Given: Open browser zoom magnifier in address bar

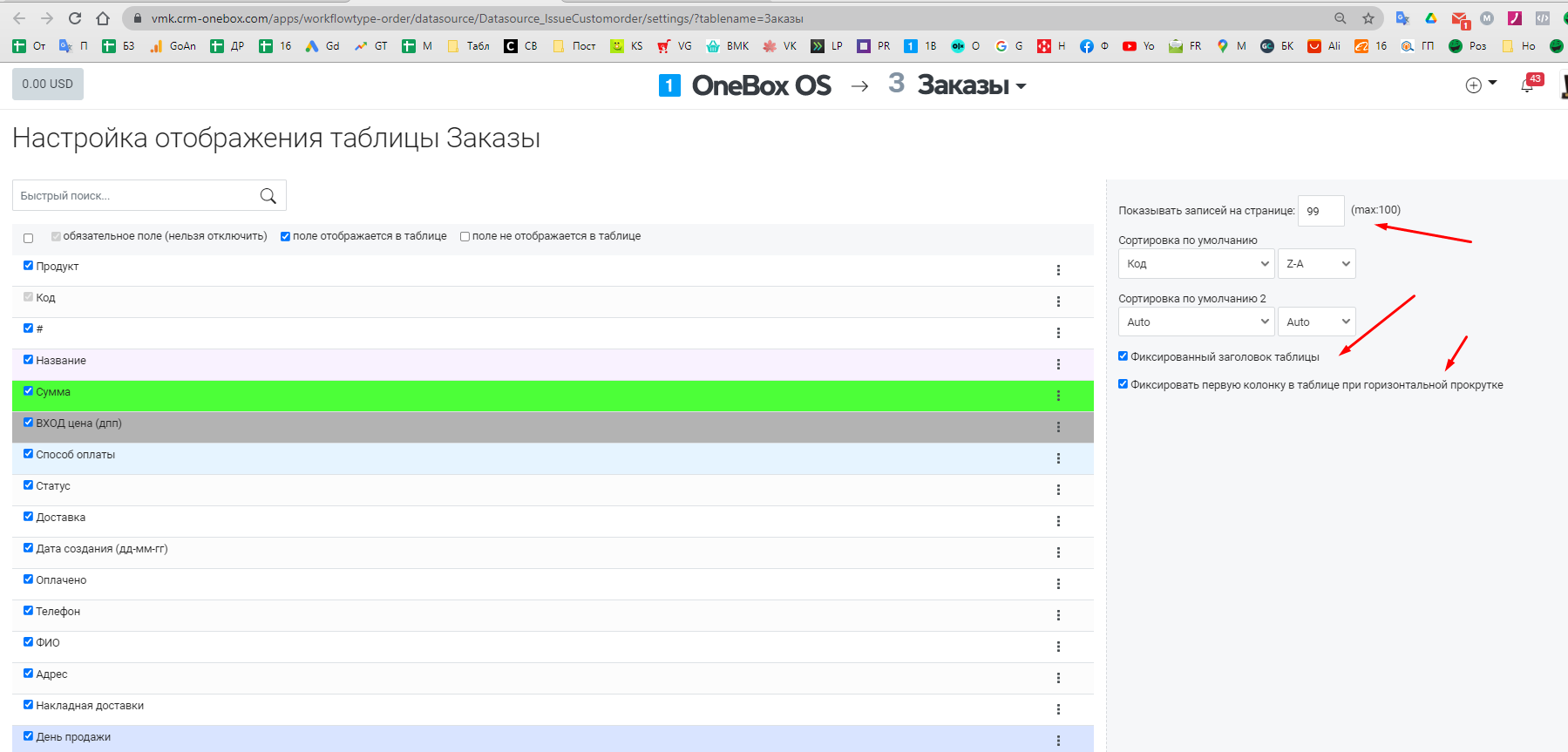Looking at the screenshot, I should [x=1341, y=18].
